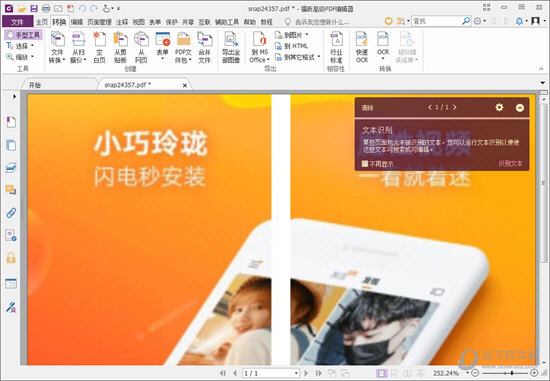This screenshot has width=550, height=381.
Task: Adjust the zoom slider in status bar
Action: pyautogui.click(x=512, y=373)
